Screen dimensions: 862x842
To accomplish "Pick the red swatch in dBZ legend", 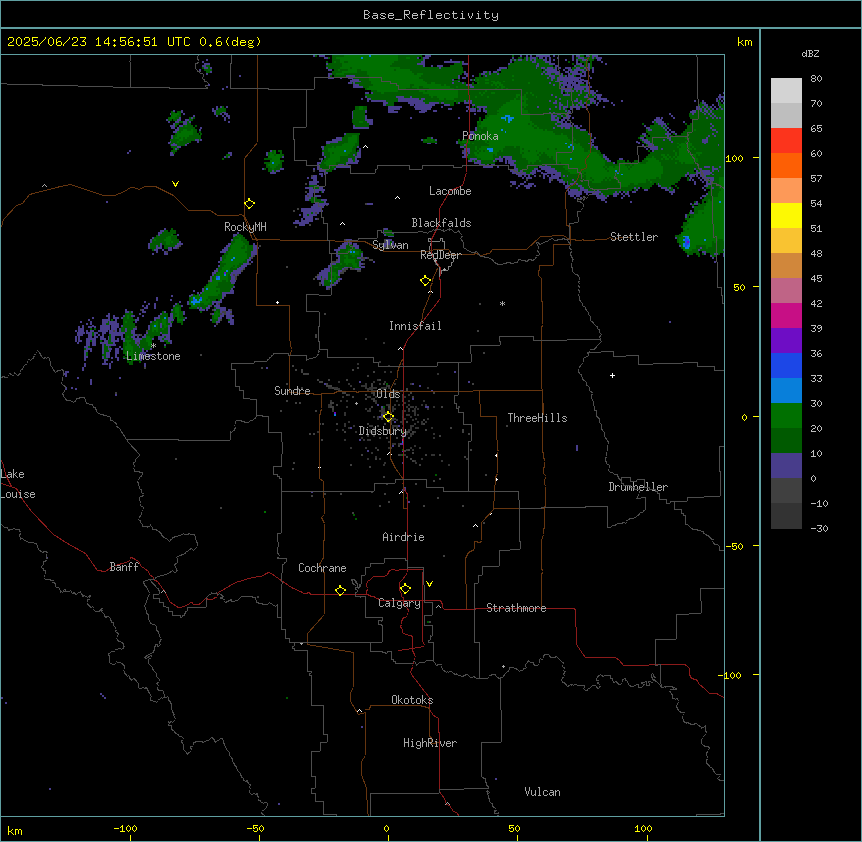I will coord(786,140).
